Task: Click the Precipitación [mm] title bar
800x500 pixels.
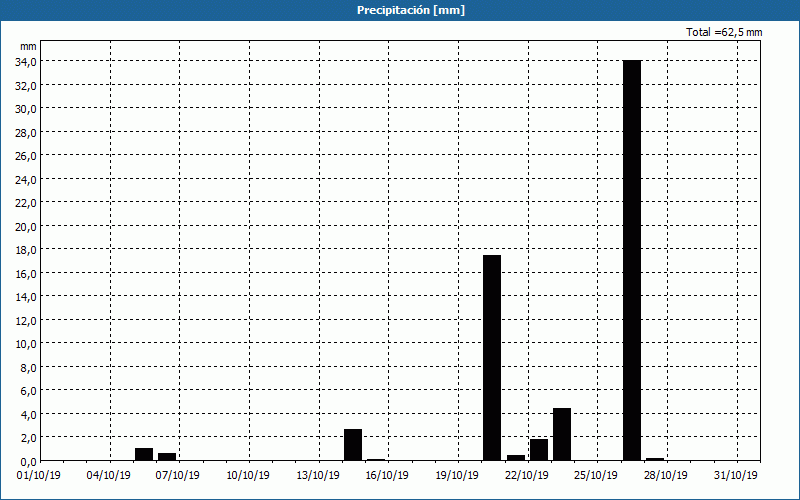Action: (x=400, y=10)
